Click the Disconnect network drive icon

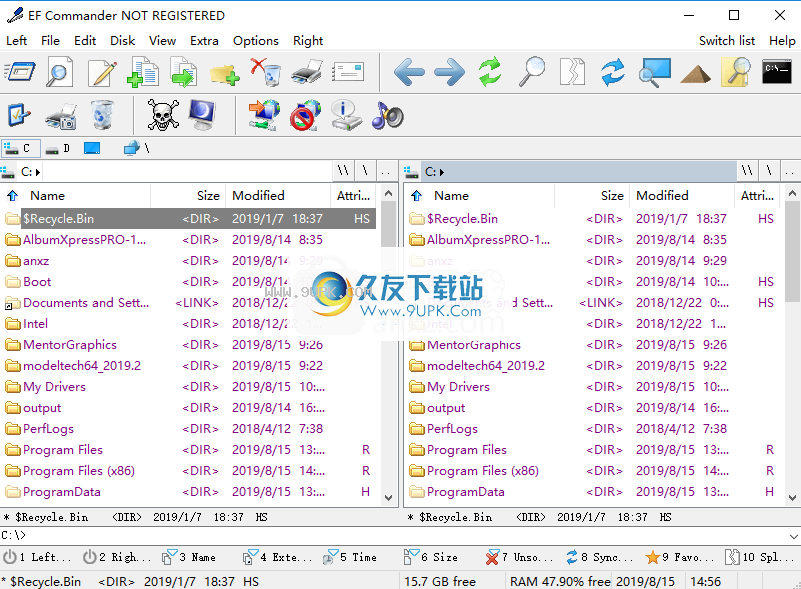[305, 115]
